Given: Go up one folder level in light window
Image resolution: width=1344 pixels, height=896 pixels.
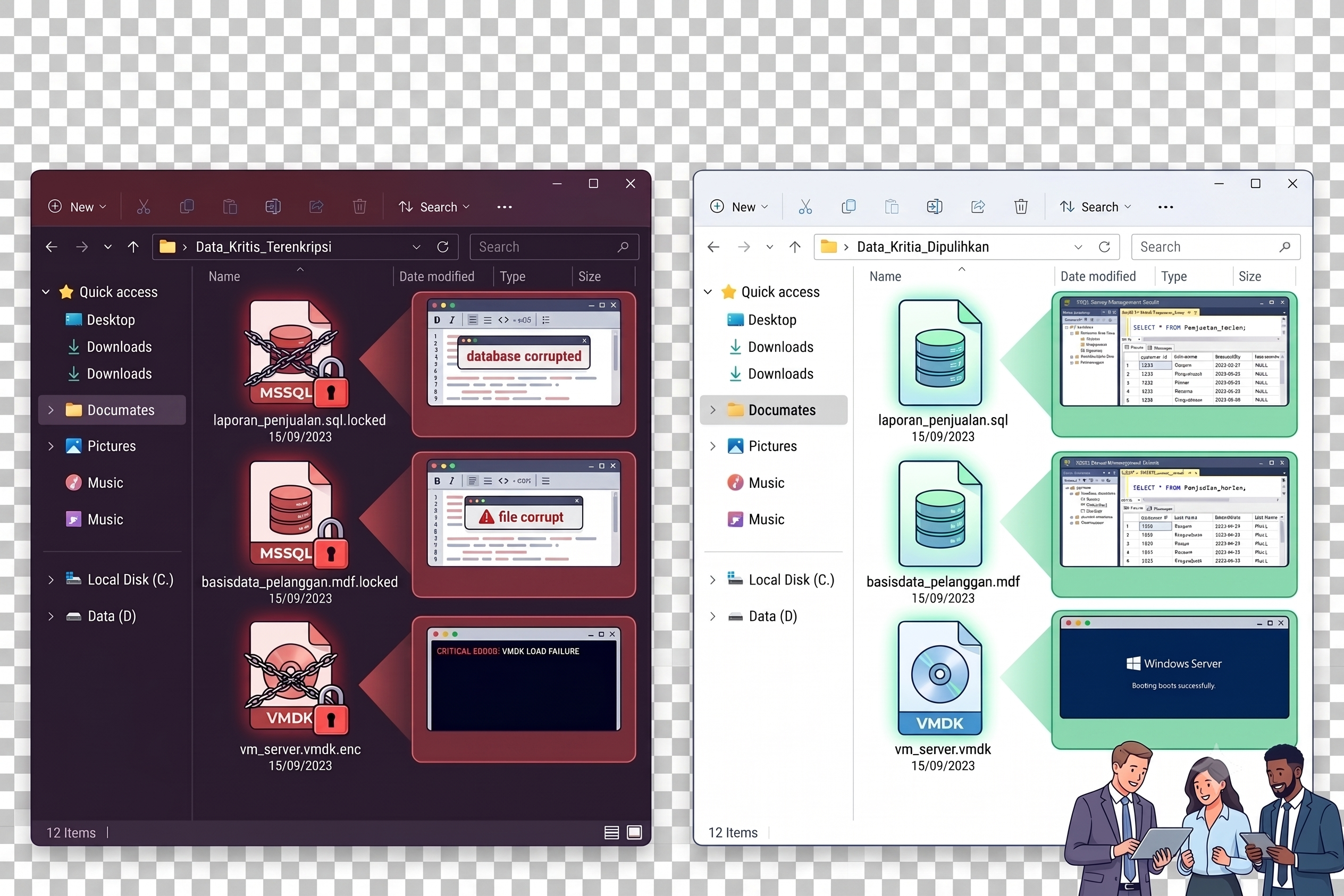Looking at the screenshot, I should pos(795,247).
